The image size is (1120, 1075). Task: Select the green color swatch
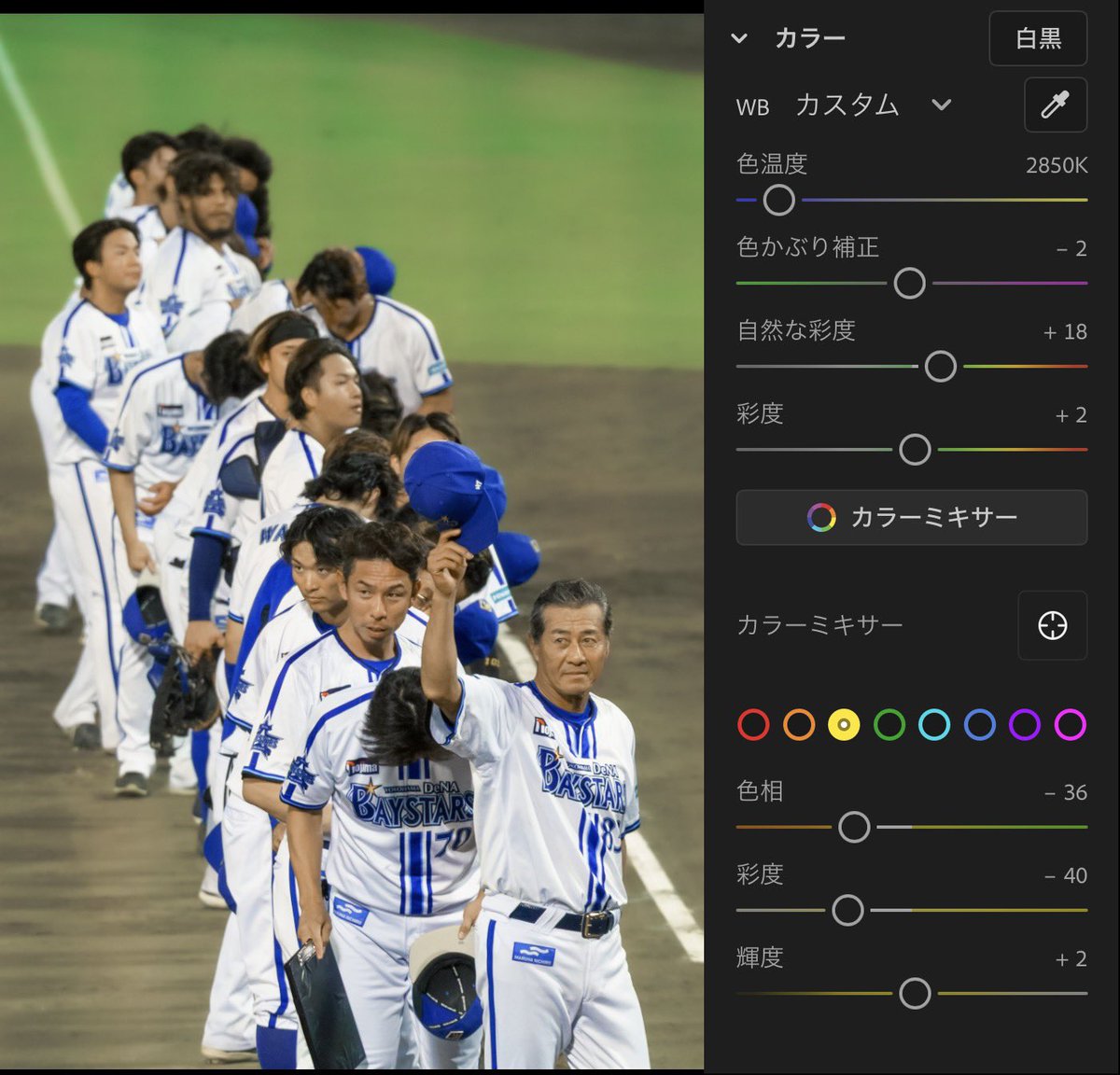click(889, 724)
